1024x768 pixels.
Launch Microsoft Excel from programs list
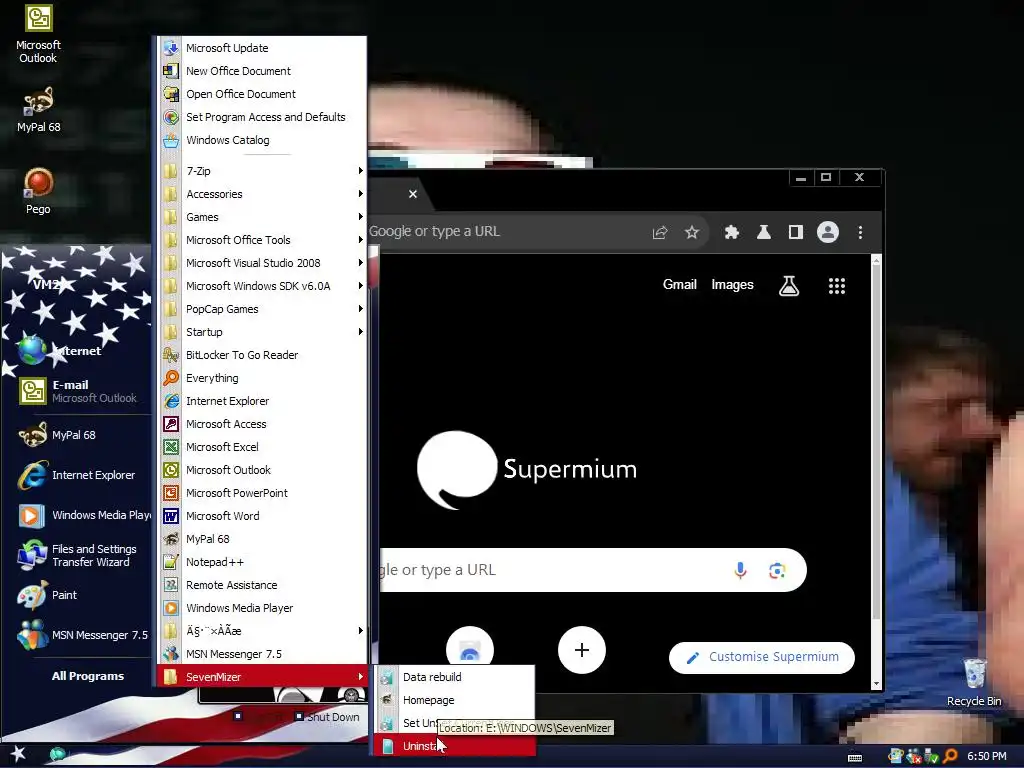262,447
